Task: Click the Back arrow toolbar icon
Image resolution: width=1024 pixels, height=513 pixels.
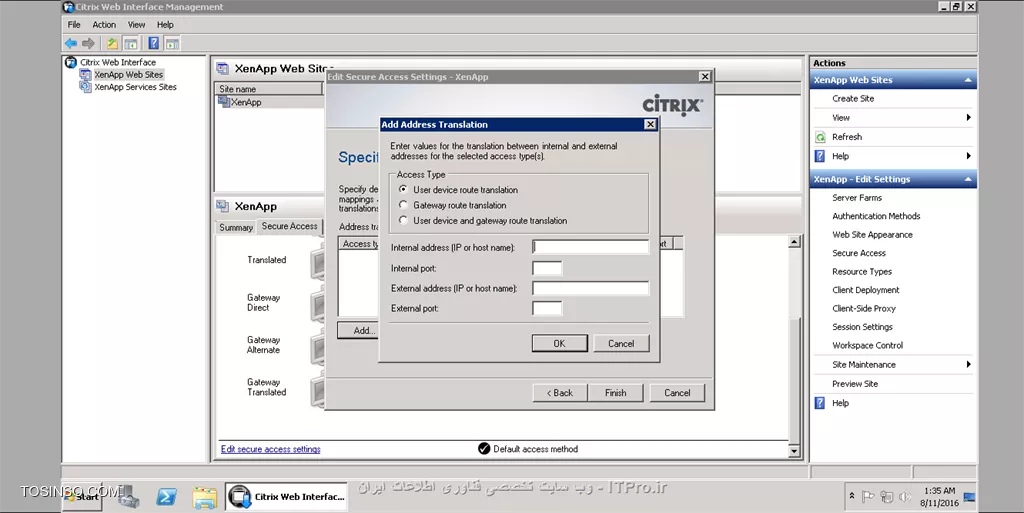Action: point(71,44)
